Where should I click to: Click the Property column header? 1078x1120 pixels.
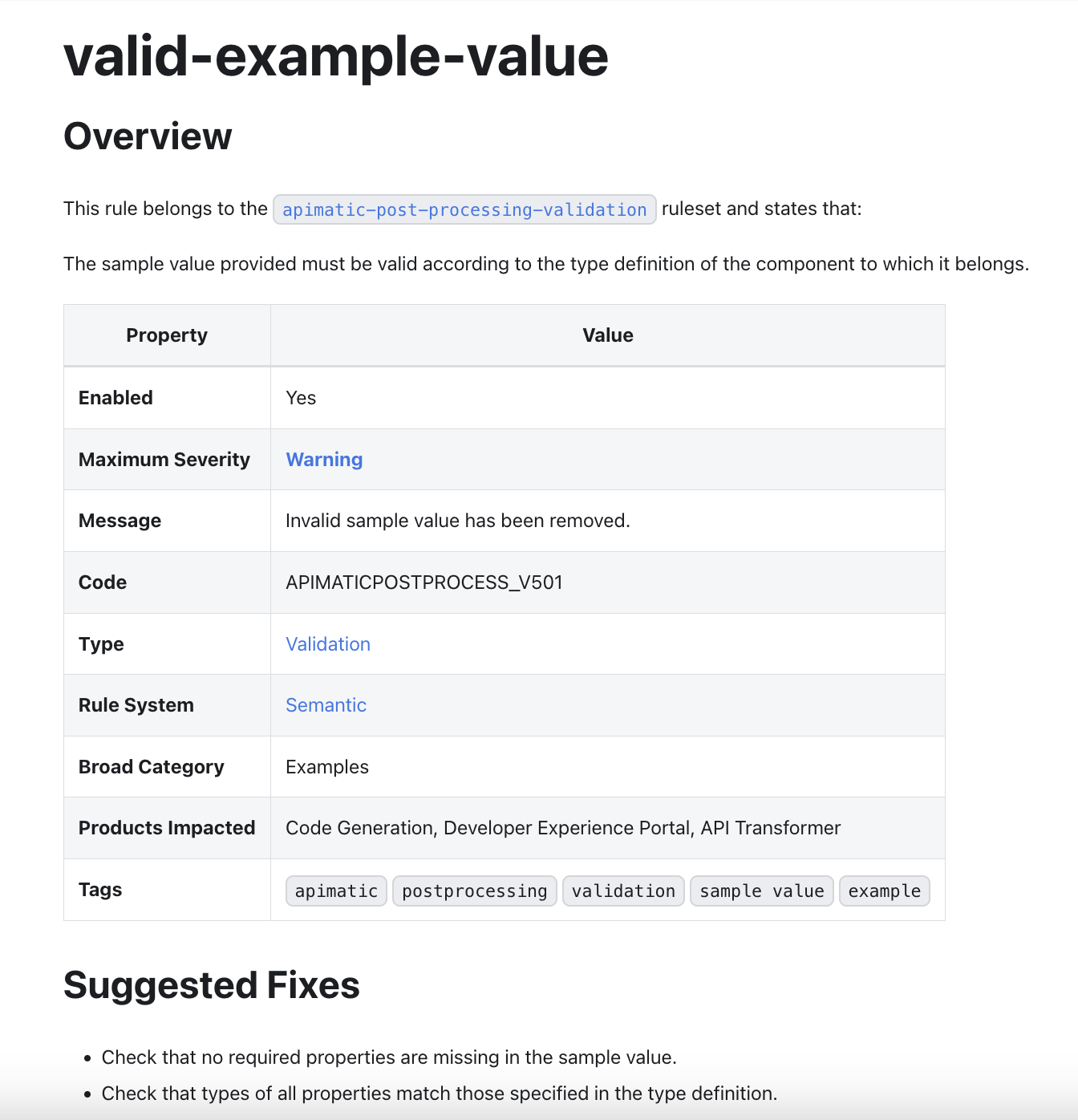tap(167, 335)
